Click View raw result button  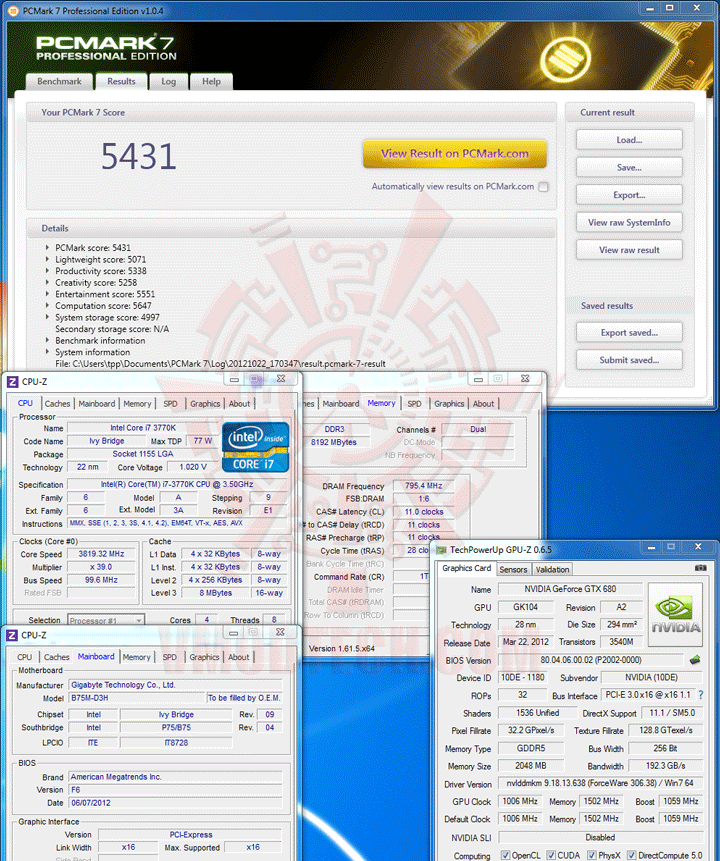(x=629, y=249)
